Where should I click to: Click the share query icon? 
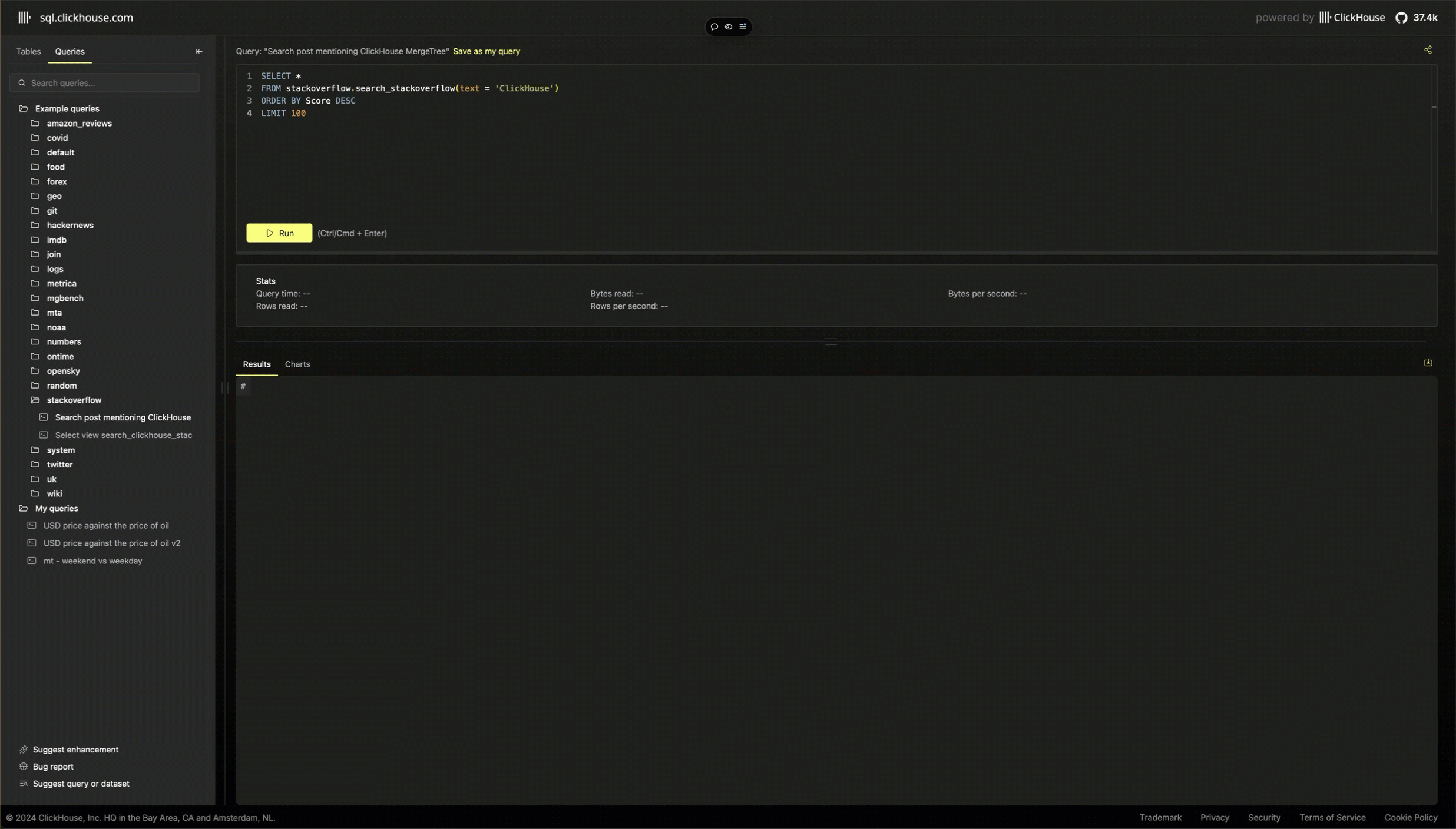(1428, 50)
